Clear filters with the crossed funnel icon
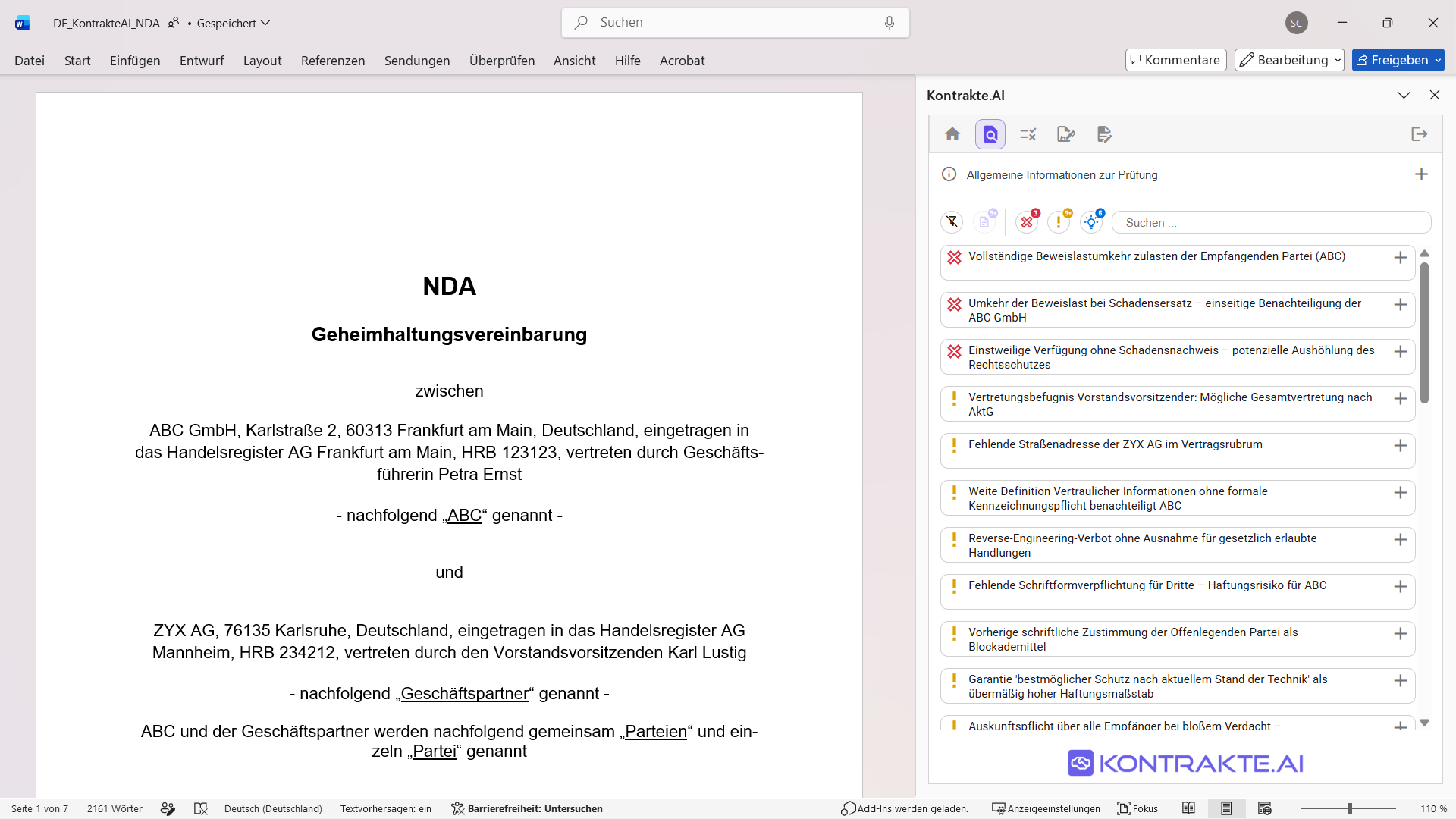This screenshot has height=819, width=1456. (x=952, y=222)
